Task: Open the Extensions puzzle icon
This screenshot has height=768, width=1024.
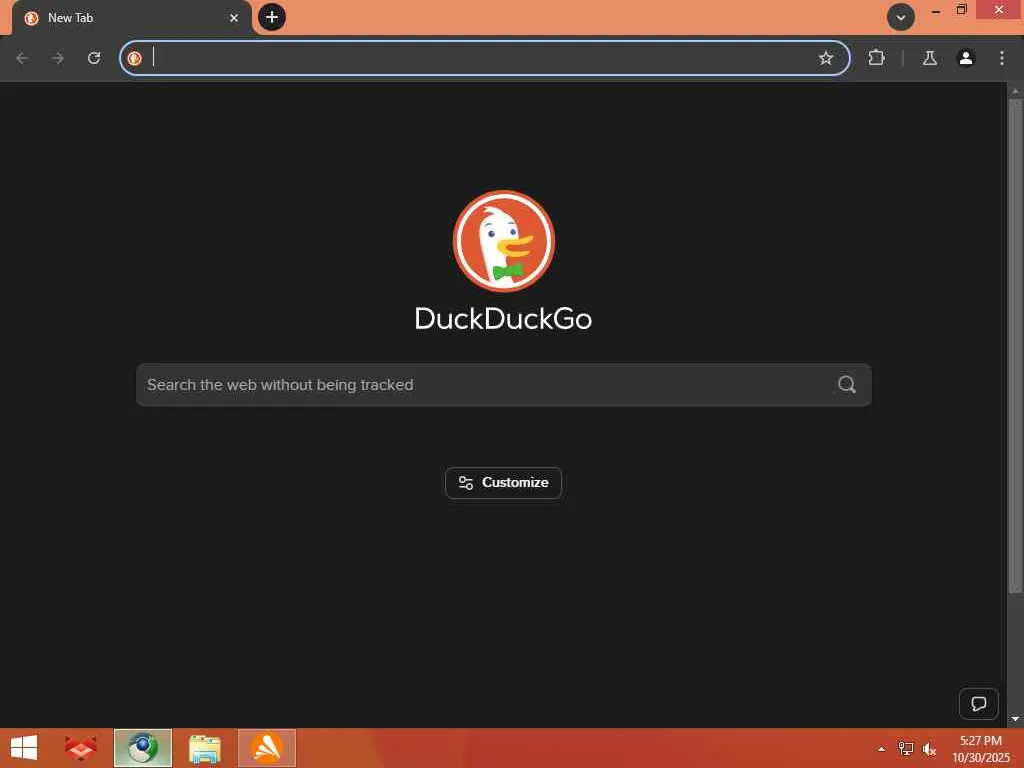Action: point(876,58)
